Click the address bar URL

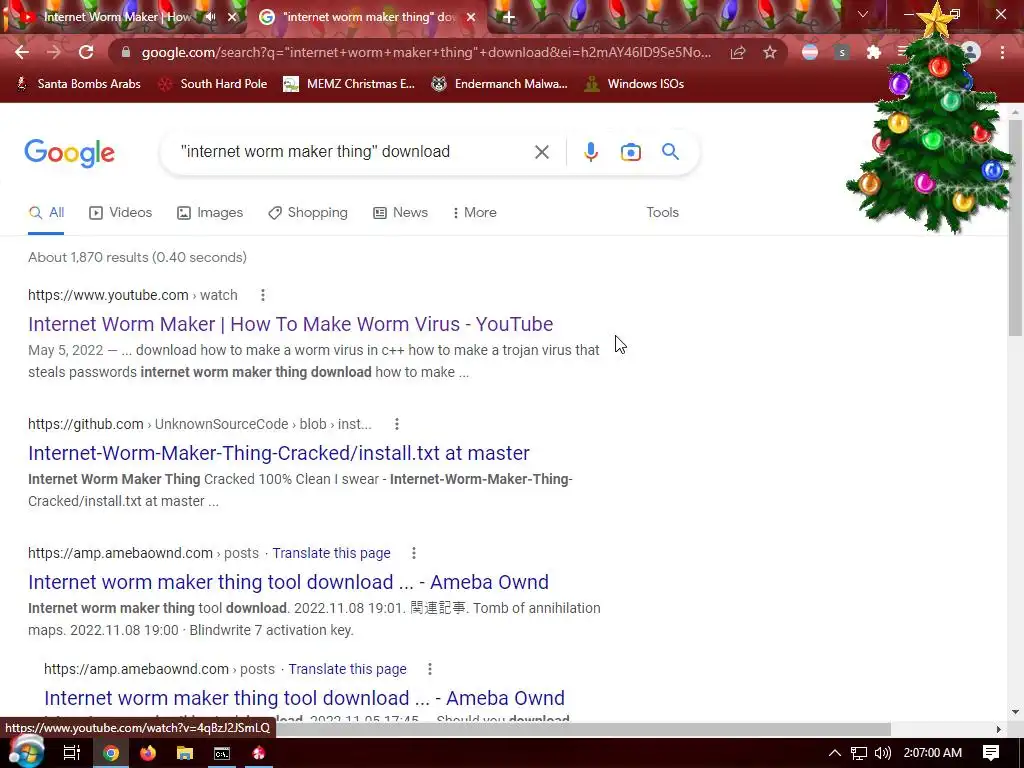pos(426,52)
